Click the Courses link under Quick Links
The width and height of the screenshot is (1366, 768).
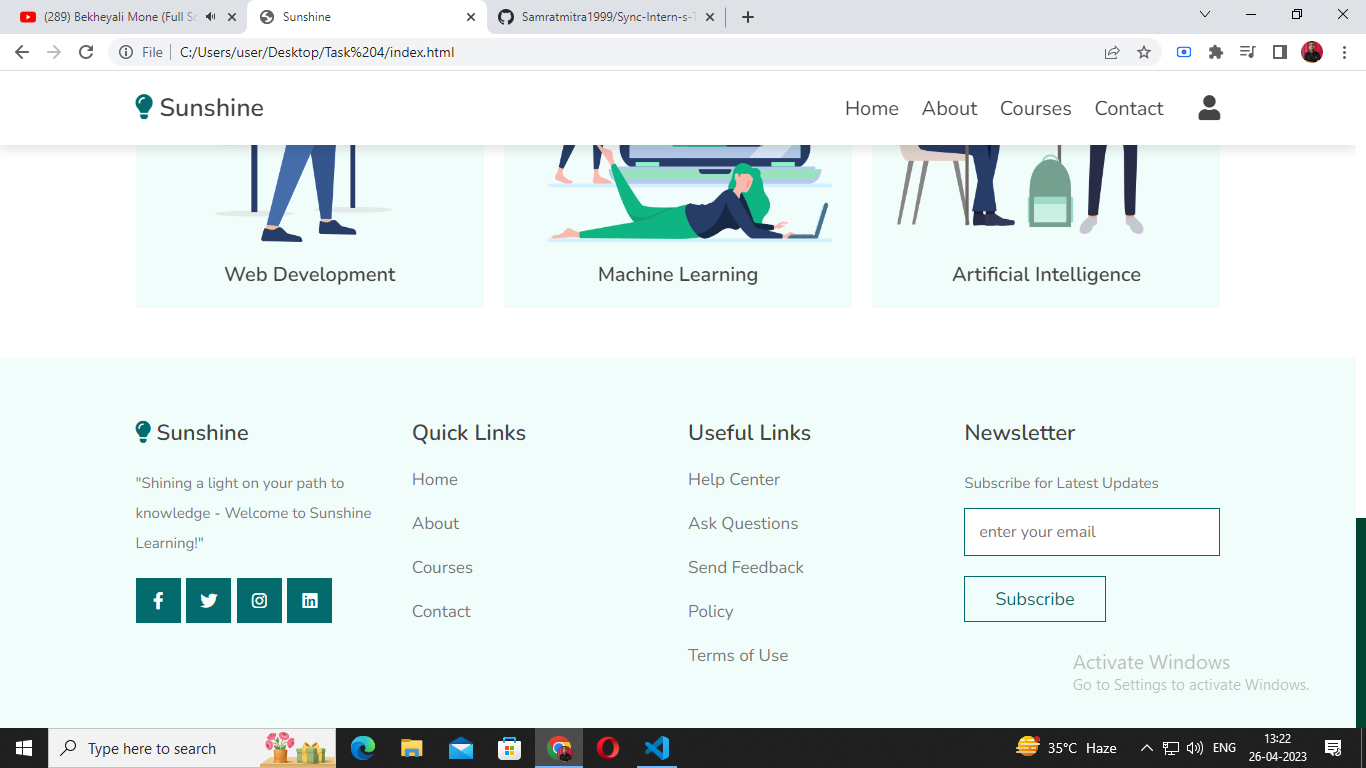(442, 568)
